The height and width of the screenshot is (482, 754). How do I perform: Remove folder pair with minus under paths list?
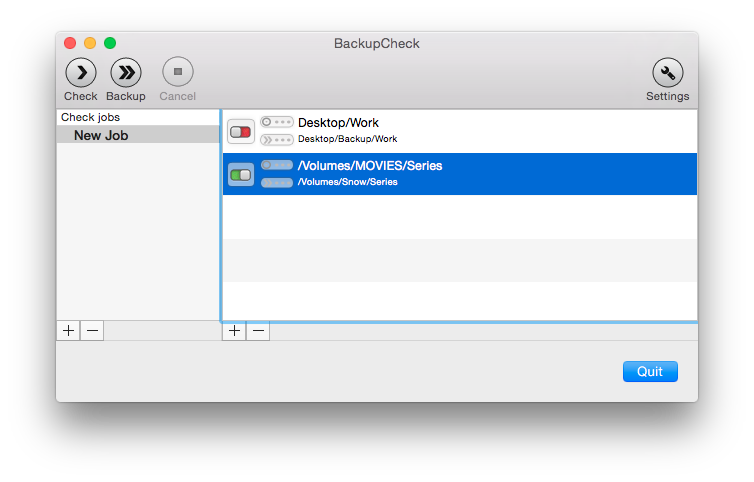(x=258, y=331)
